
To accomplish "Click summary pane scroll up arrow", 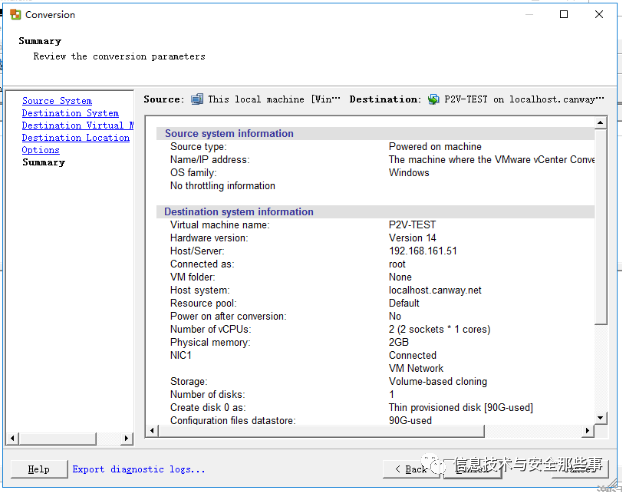I will click(601, 123).
